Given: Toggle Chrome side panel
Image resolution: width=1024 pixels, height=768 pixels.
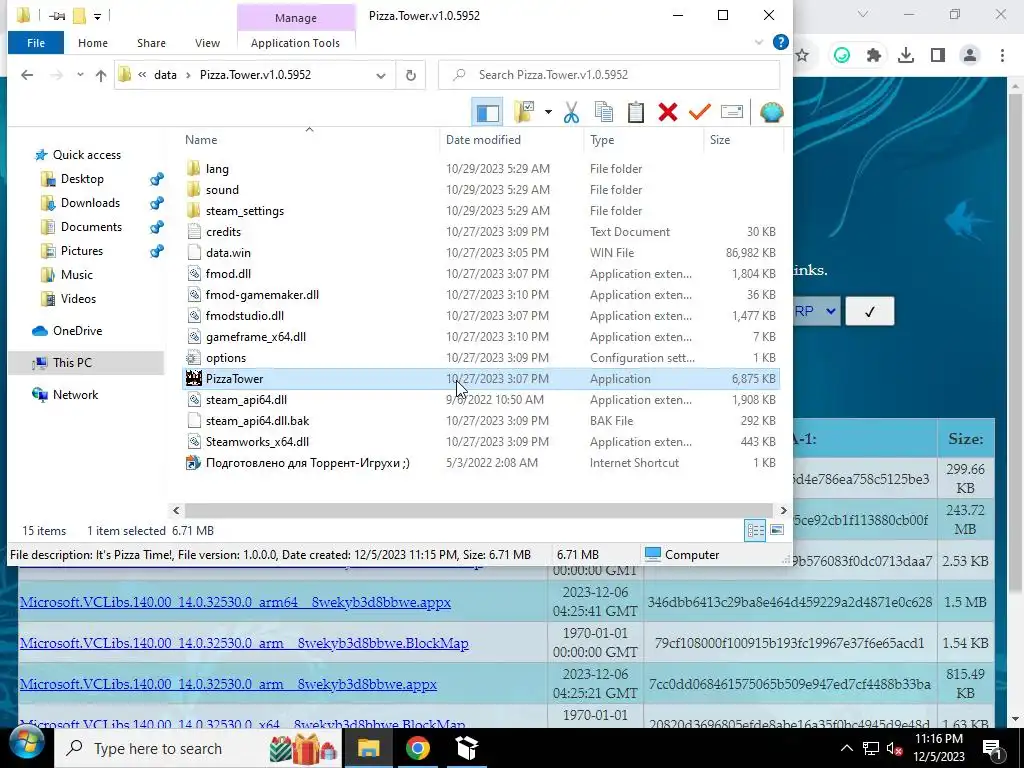Looking at the screenshot, I should coord(938,56).
